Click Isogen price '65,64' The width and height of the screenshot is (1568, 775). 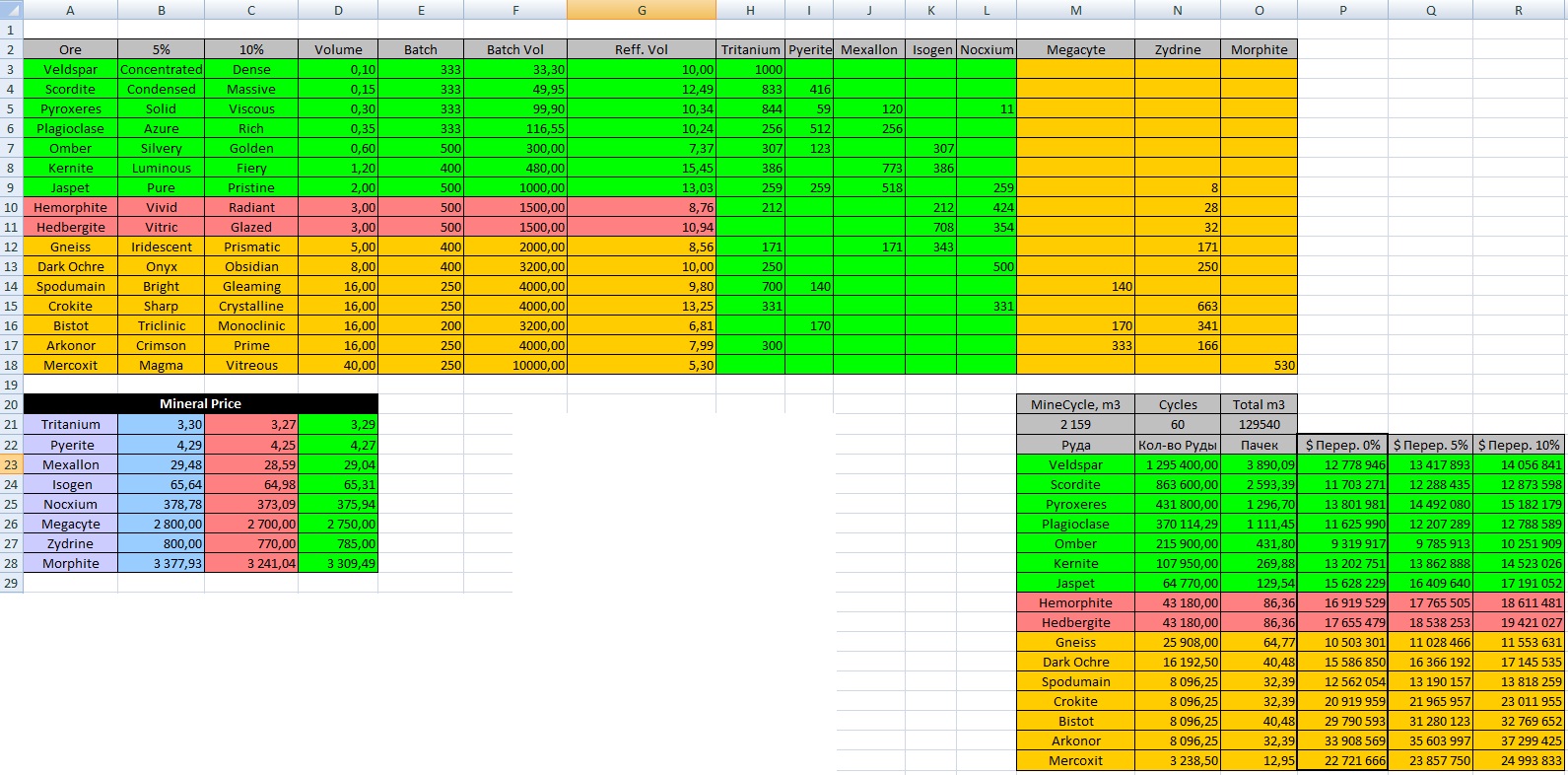[161, 484]
